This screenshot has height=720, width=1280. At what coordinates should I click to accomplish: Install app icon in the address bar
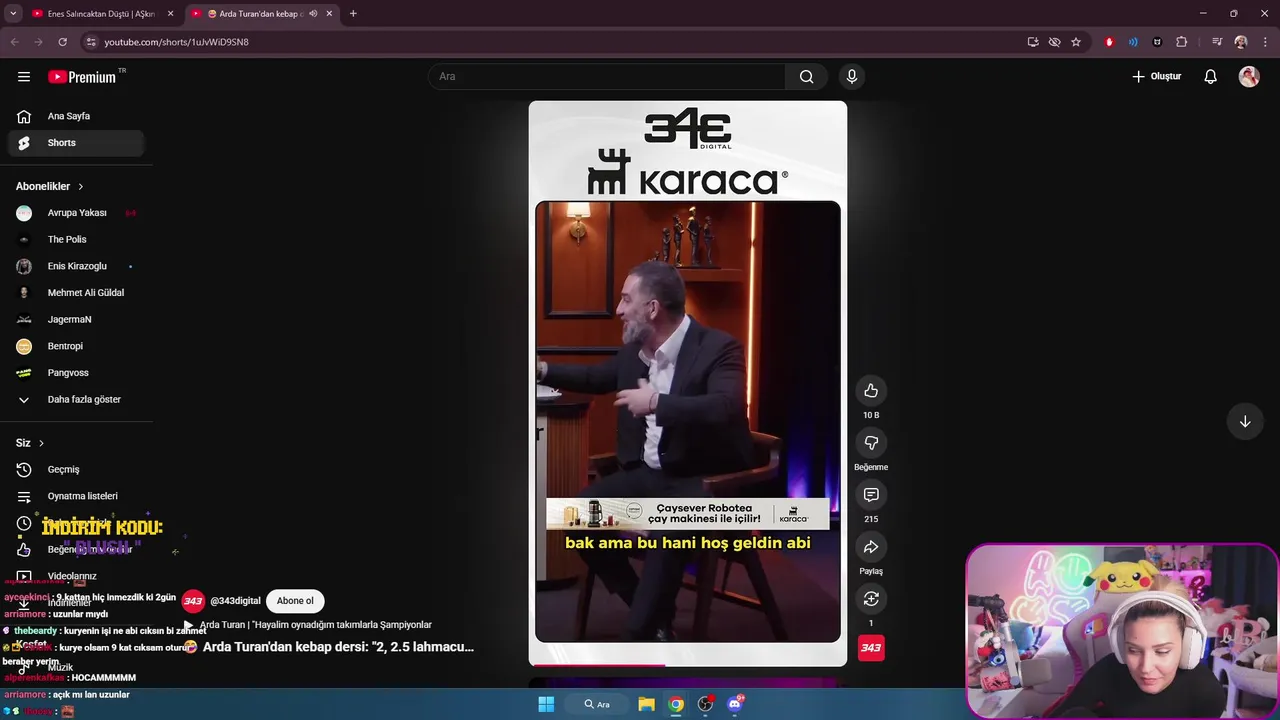coord(1033,42)
